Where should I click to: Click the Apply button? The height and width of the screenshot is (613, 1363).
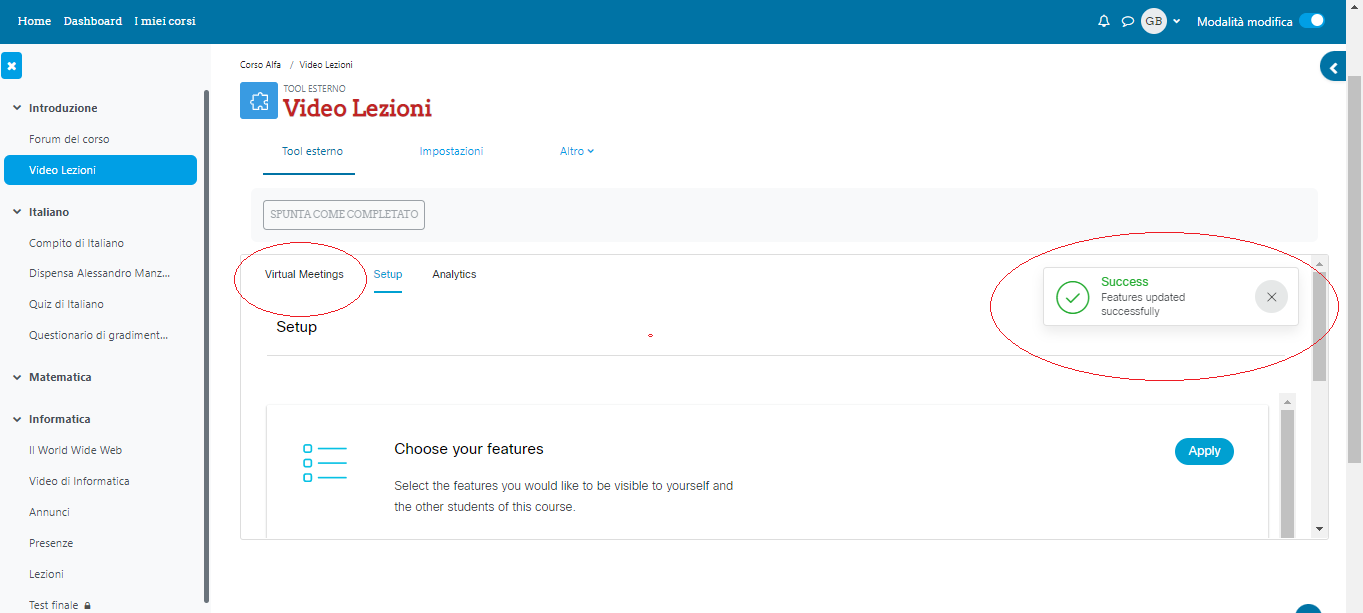tap(1204, 451)
